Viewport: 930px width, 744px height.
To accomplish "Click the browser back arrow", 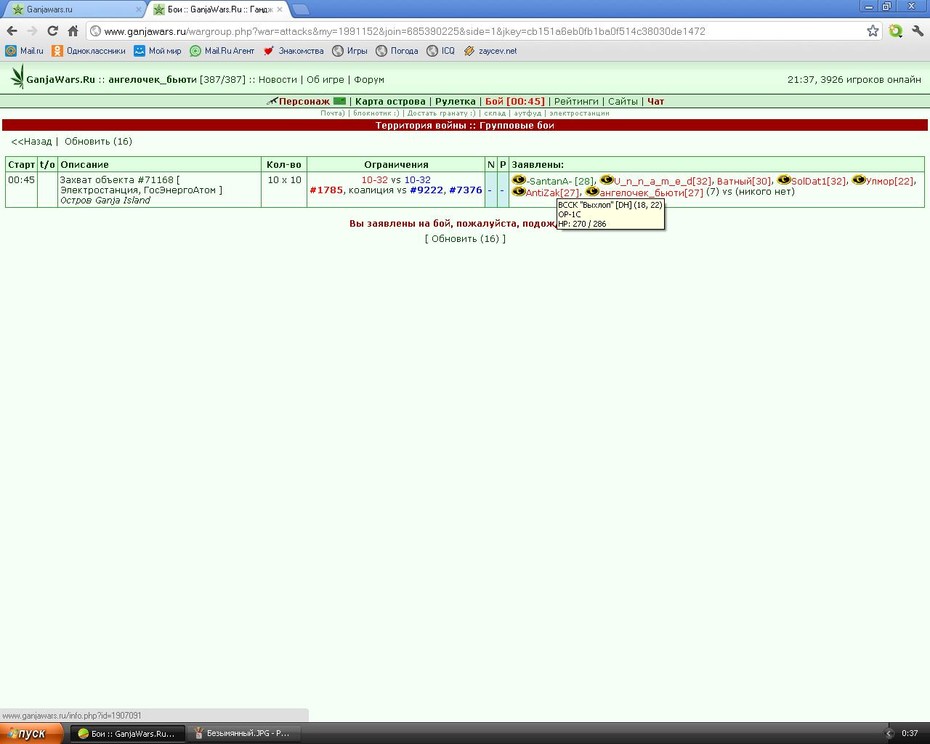I will click(12, 31).
